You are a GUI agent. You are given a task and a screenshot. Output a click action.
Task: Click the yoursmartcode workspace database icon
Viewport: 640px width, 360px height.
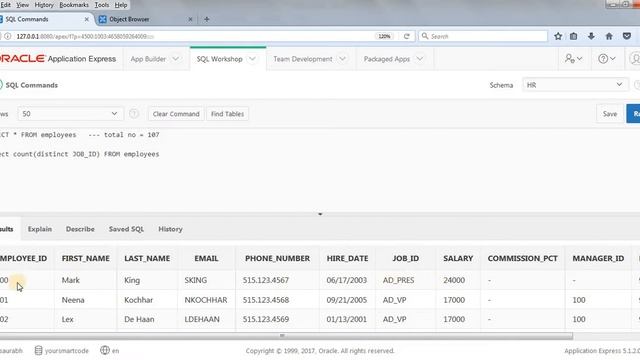click(x=38, y=350)
